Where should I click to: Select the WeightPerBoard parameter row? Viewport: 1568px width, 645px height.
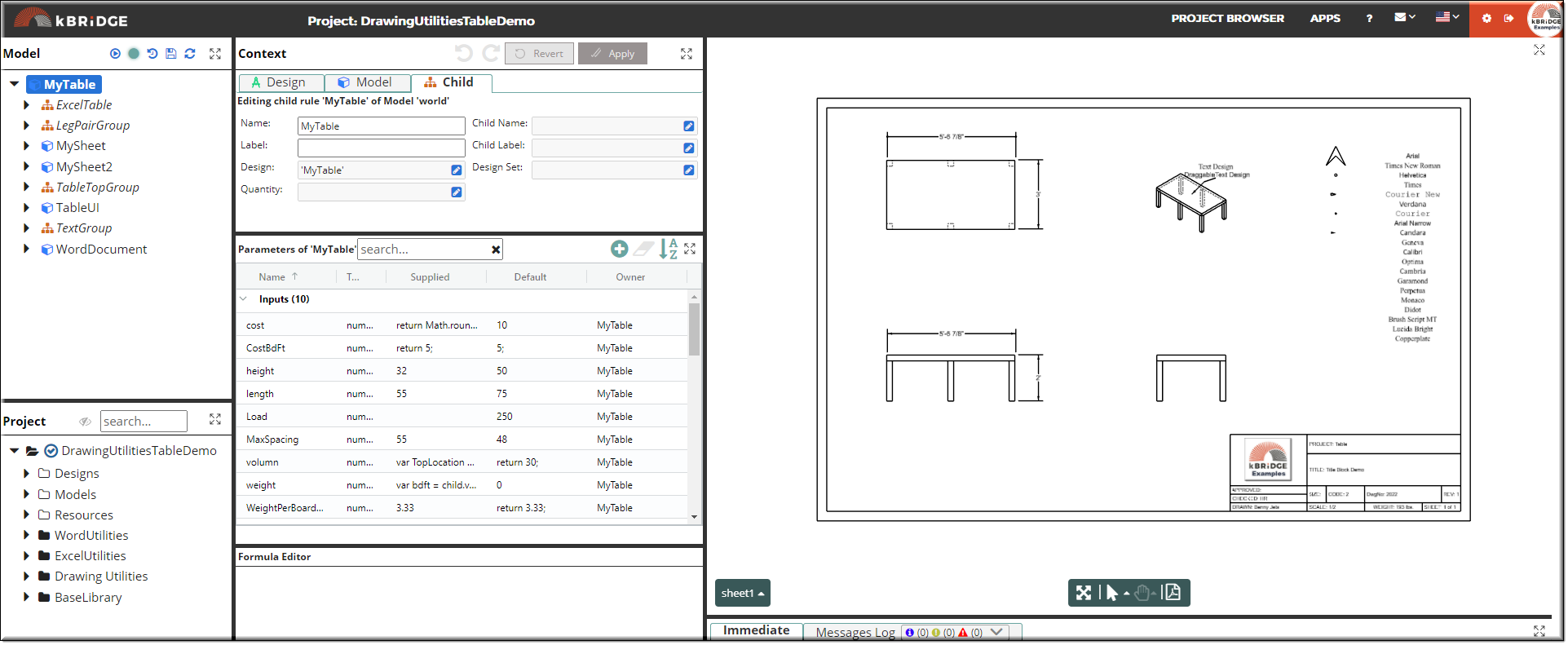click(462, 508)
